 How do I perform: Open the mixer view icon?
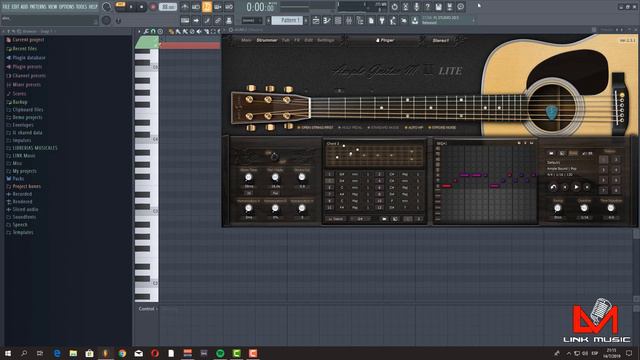349,20
